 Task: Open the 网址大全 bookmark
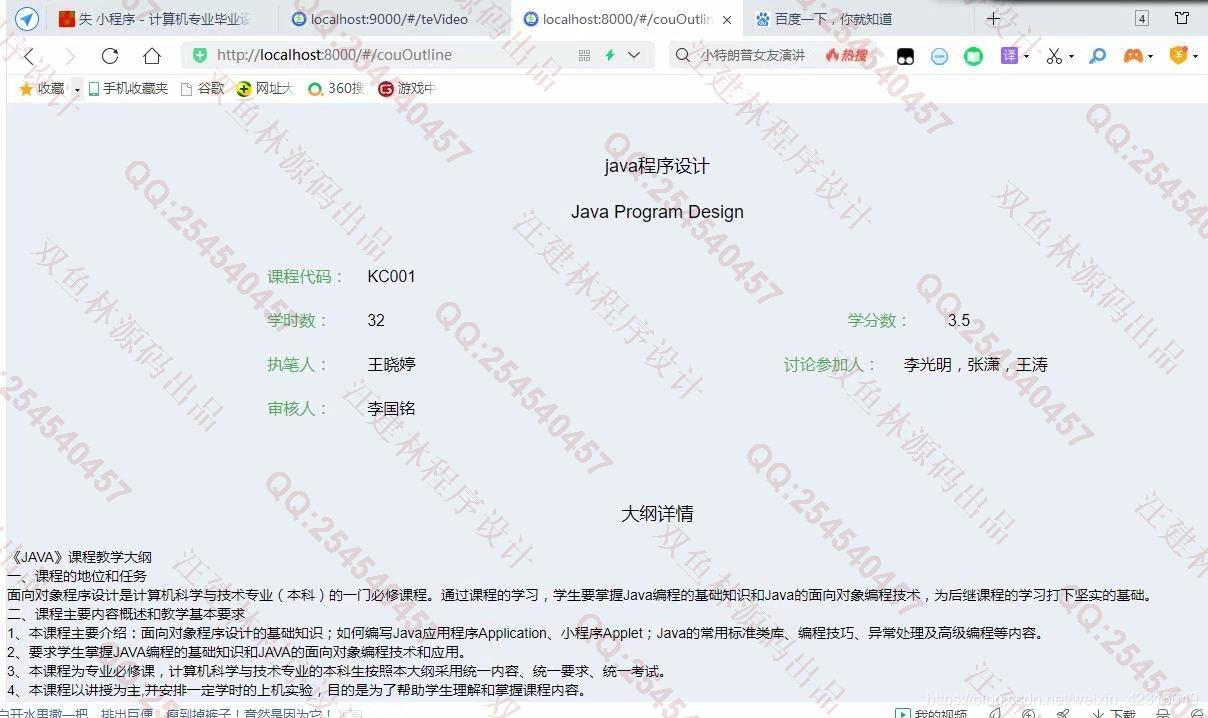[x=265, y=88]
